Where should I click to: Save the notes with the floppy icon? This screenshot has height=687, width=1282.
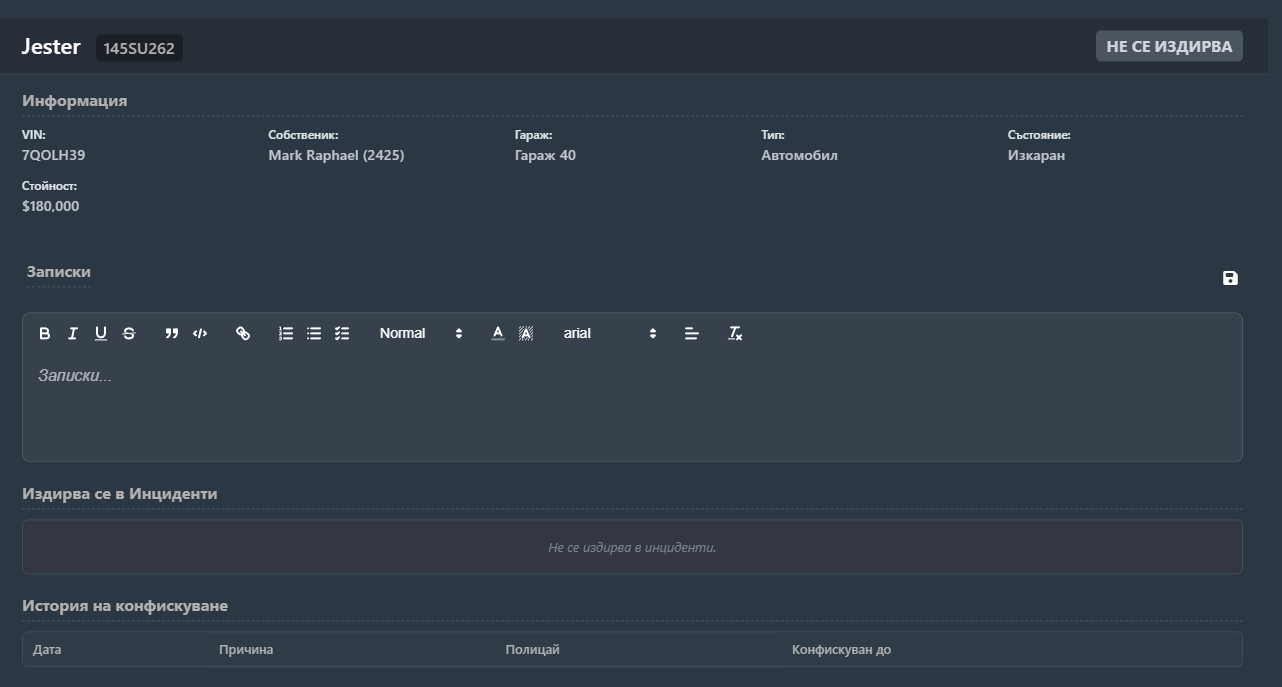tap(1230, 278)
